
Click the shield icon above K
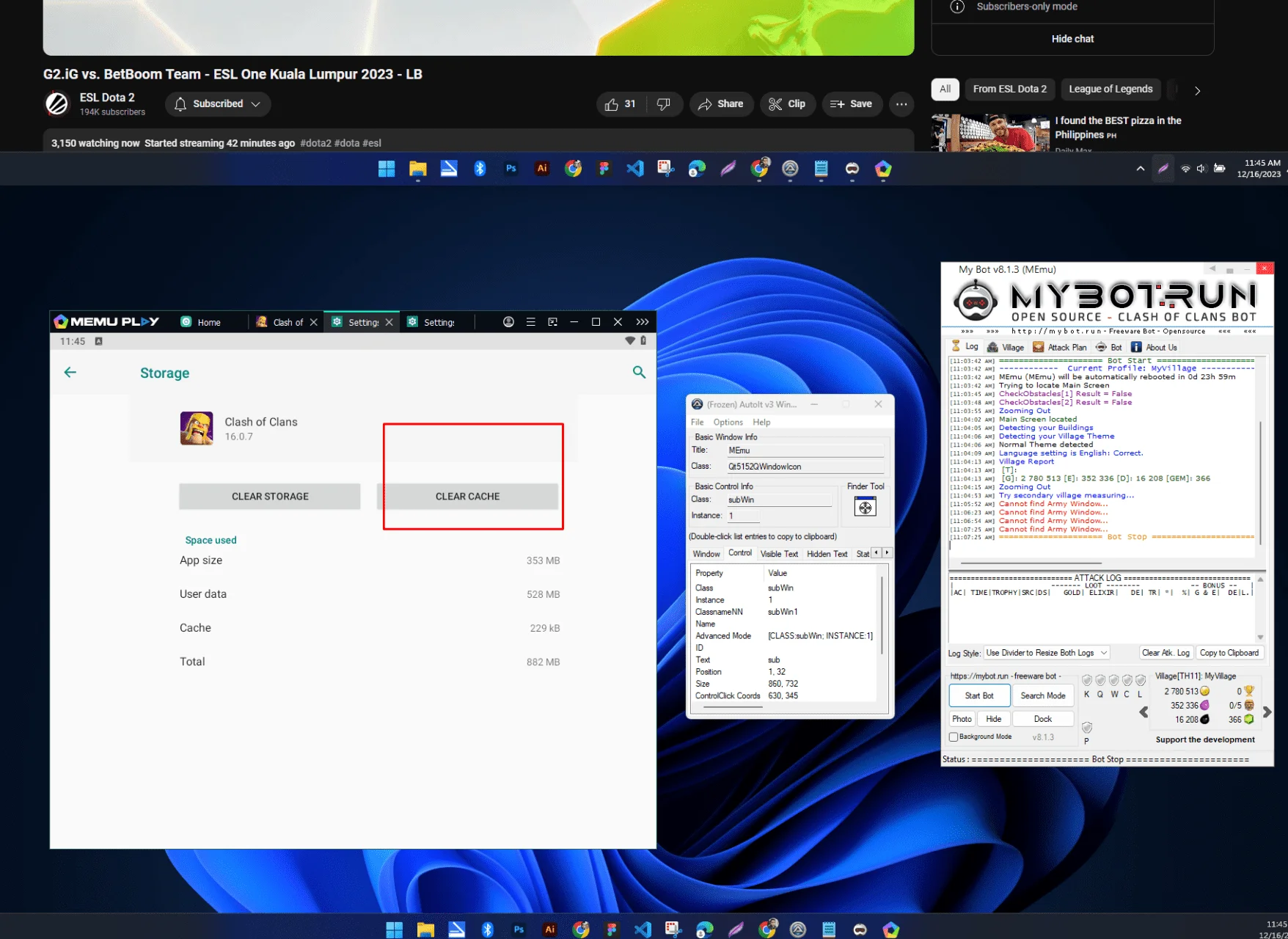click(x=1087, y=681)
